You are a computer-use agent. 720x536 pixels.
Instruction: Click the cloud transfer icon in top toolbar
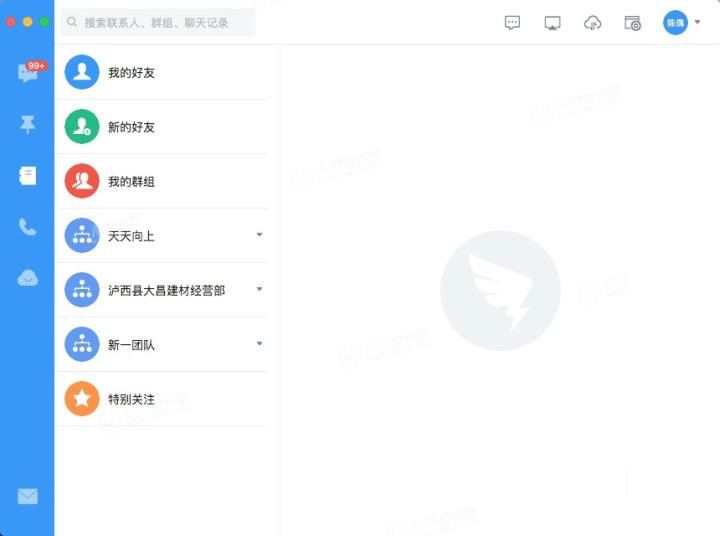592,23
